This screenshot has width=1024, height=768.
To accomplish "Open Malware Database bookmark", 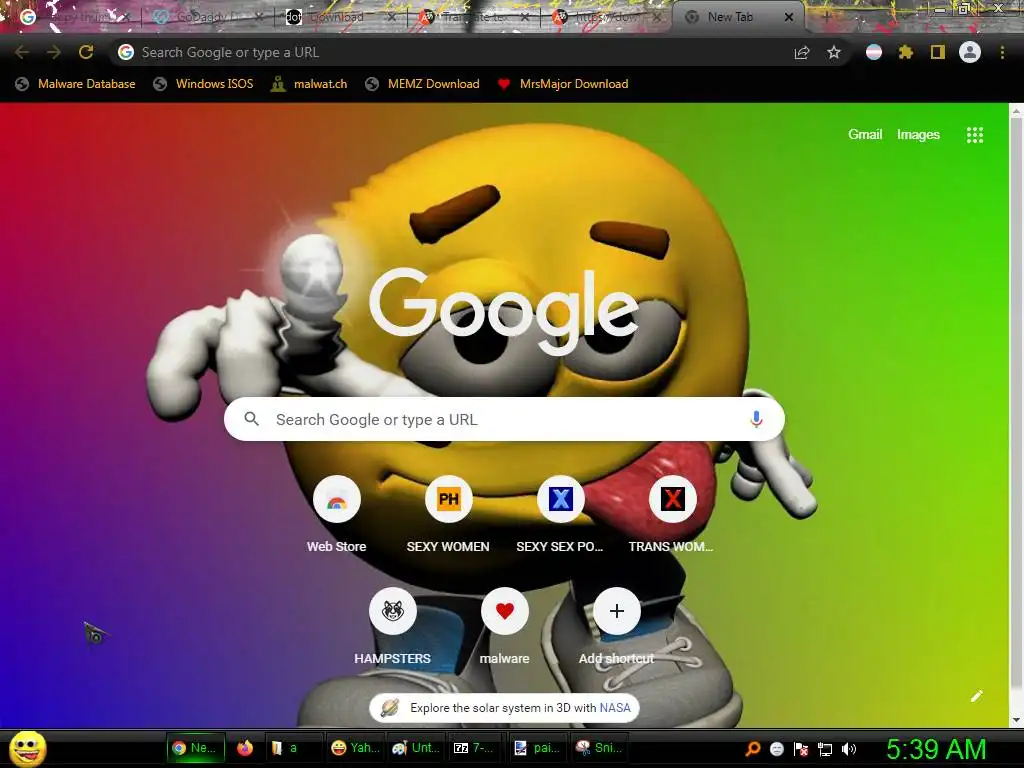I will [76, 84].
